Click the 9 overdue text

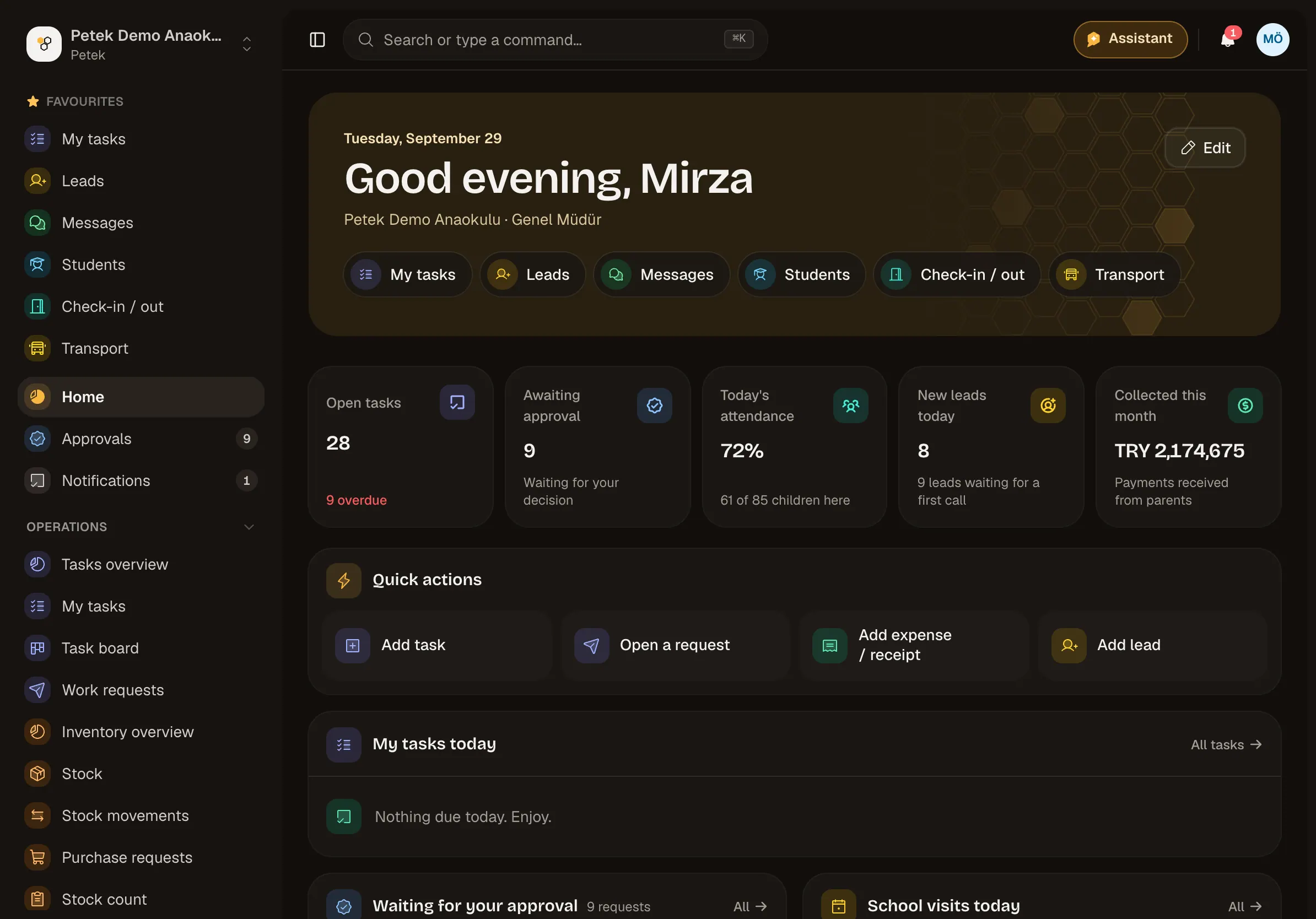(357, 500)
